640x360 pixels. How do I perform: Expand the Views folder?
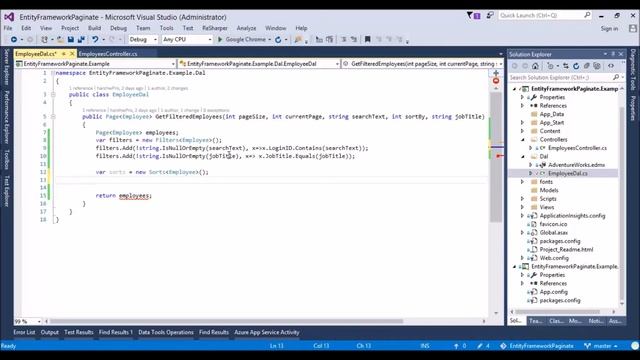tap(522, 207)
